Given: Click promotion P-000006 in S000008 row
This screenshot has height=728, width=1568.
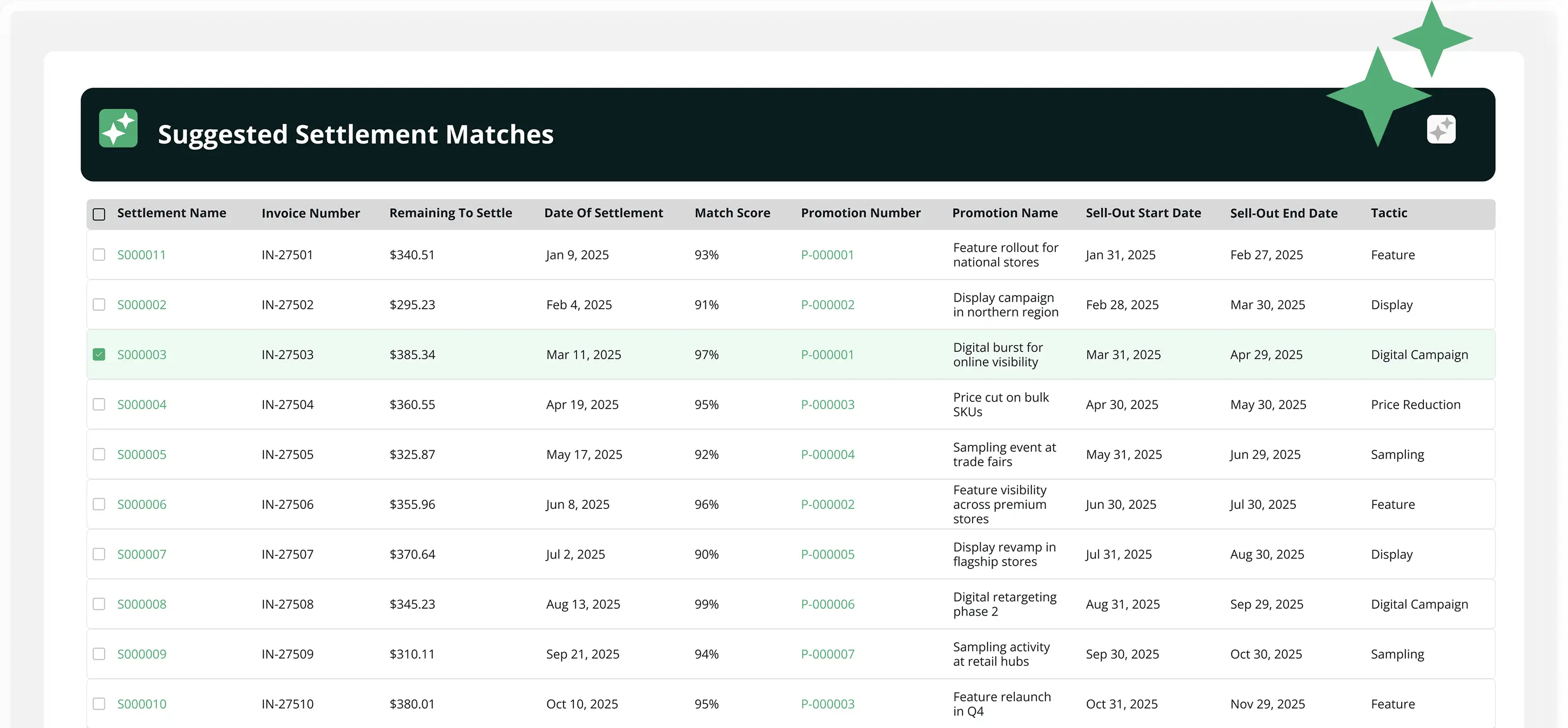Looking at the screenshot, I should tap(828, 604).
